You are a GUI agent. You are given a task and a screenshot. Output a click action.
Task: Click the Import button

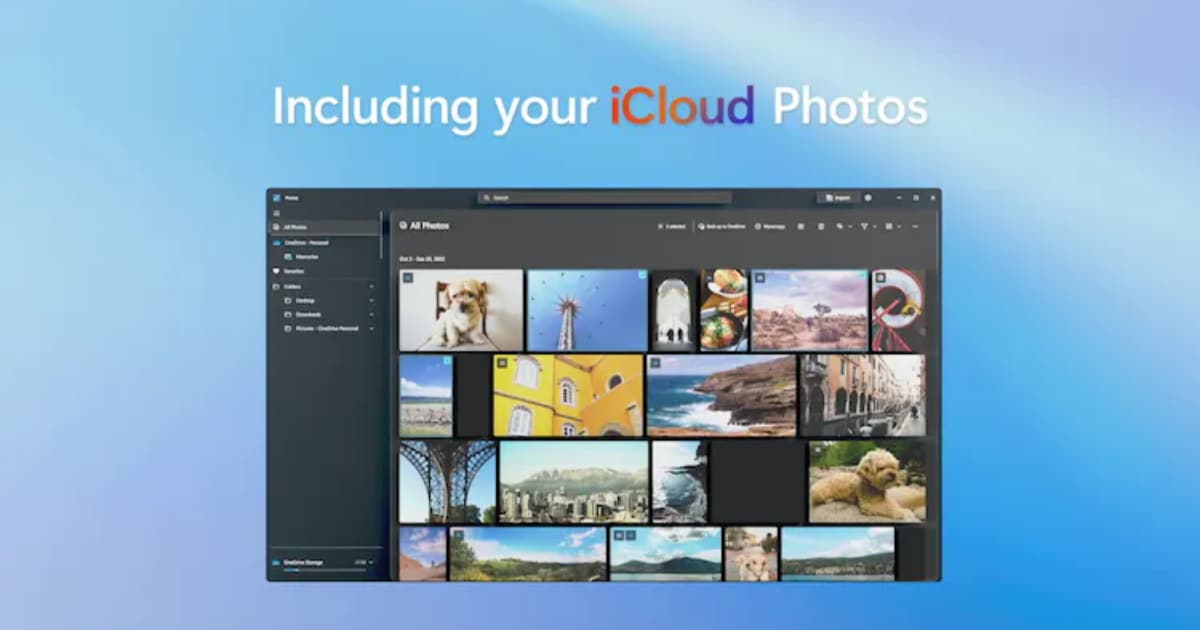coord(837,198)
